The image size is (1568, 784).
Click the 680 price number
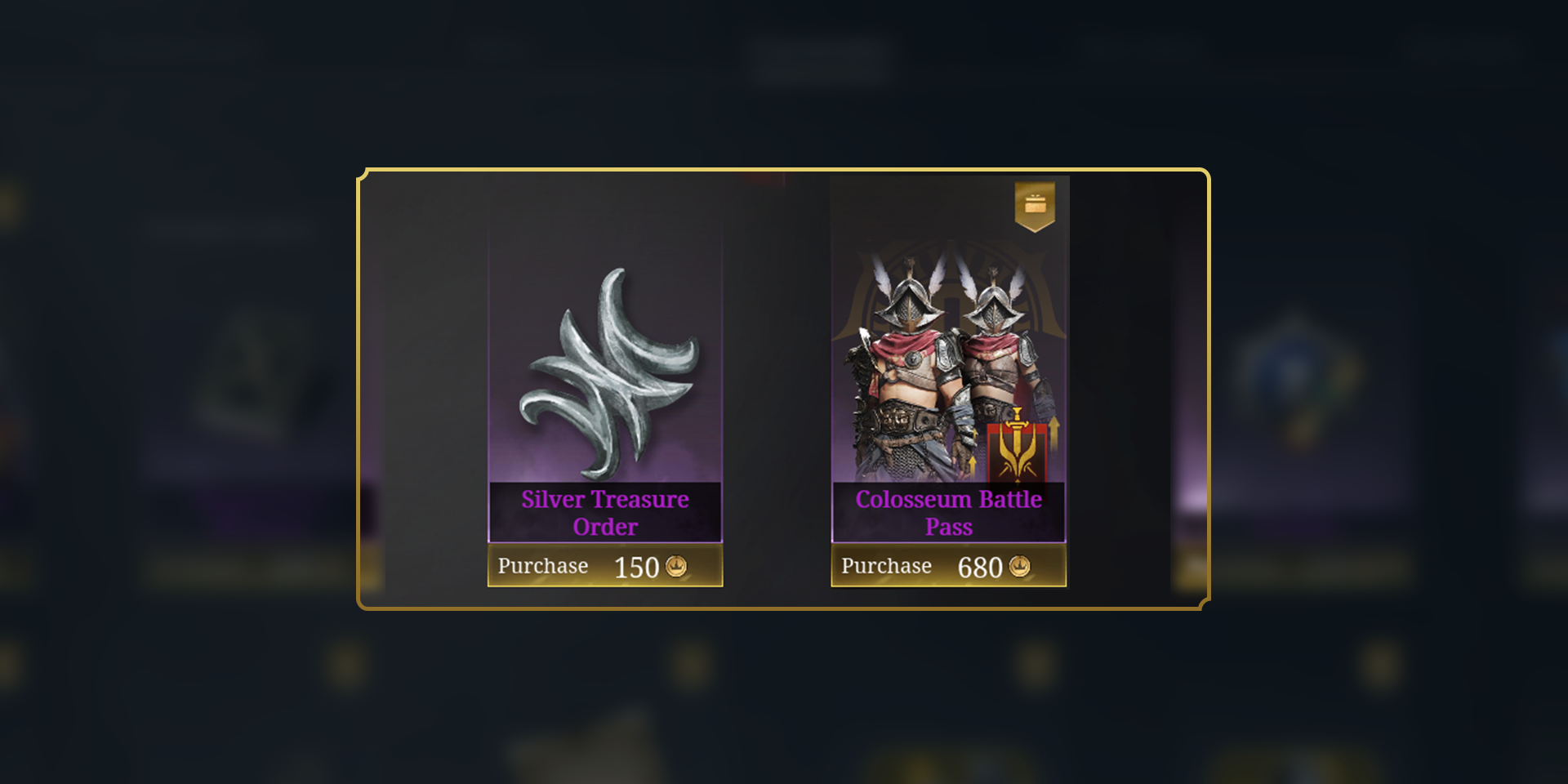[980, 568]
